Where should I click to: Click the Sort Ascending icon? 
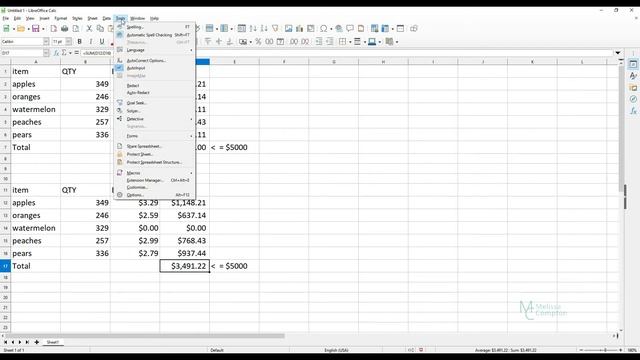pos(253,29)
